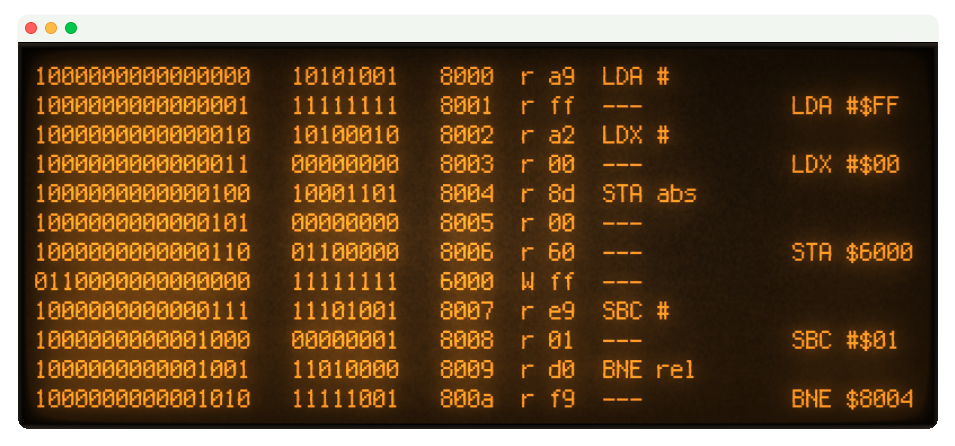This screenshot has width=955, height=446.
Task: Click opcode 'SBC #' in row 8007
Action: click(636, 311)
